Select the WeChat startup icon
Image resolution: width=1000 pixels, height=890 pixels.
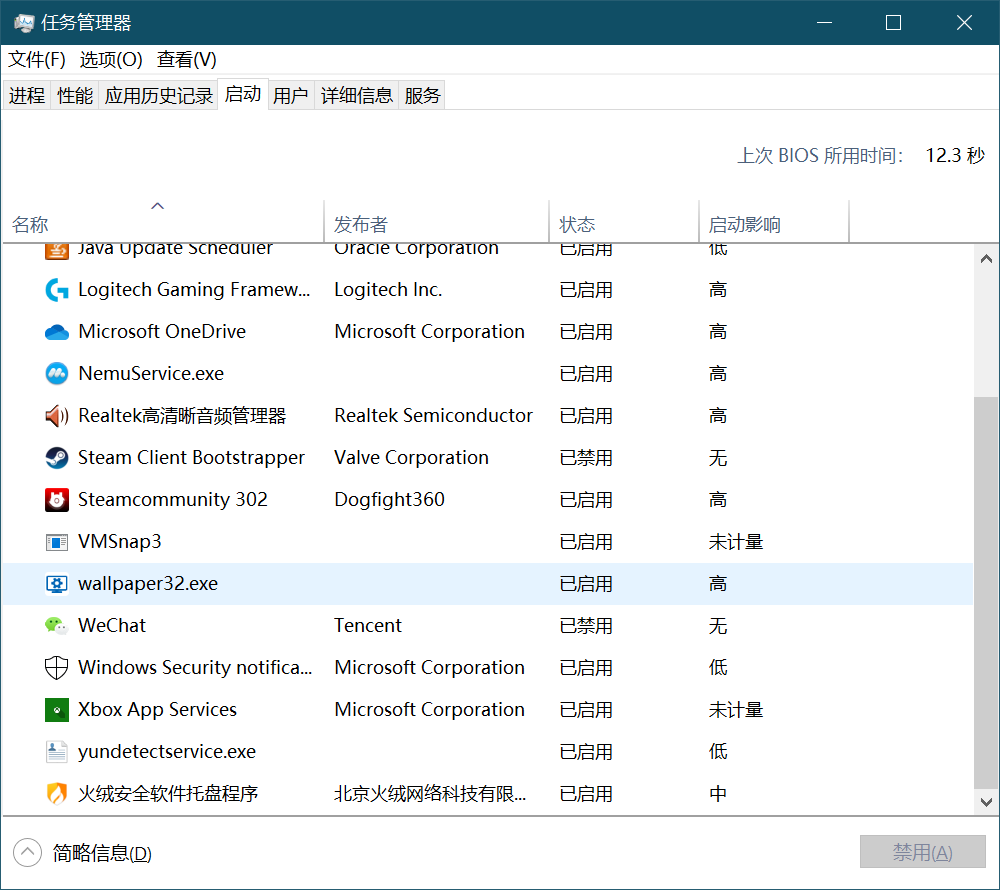[x=57, y=626]
